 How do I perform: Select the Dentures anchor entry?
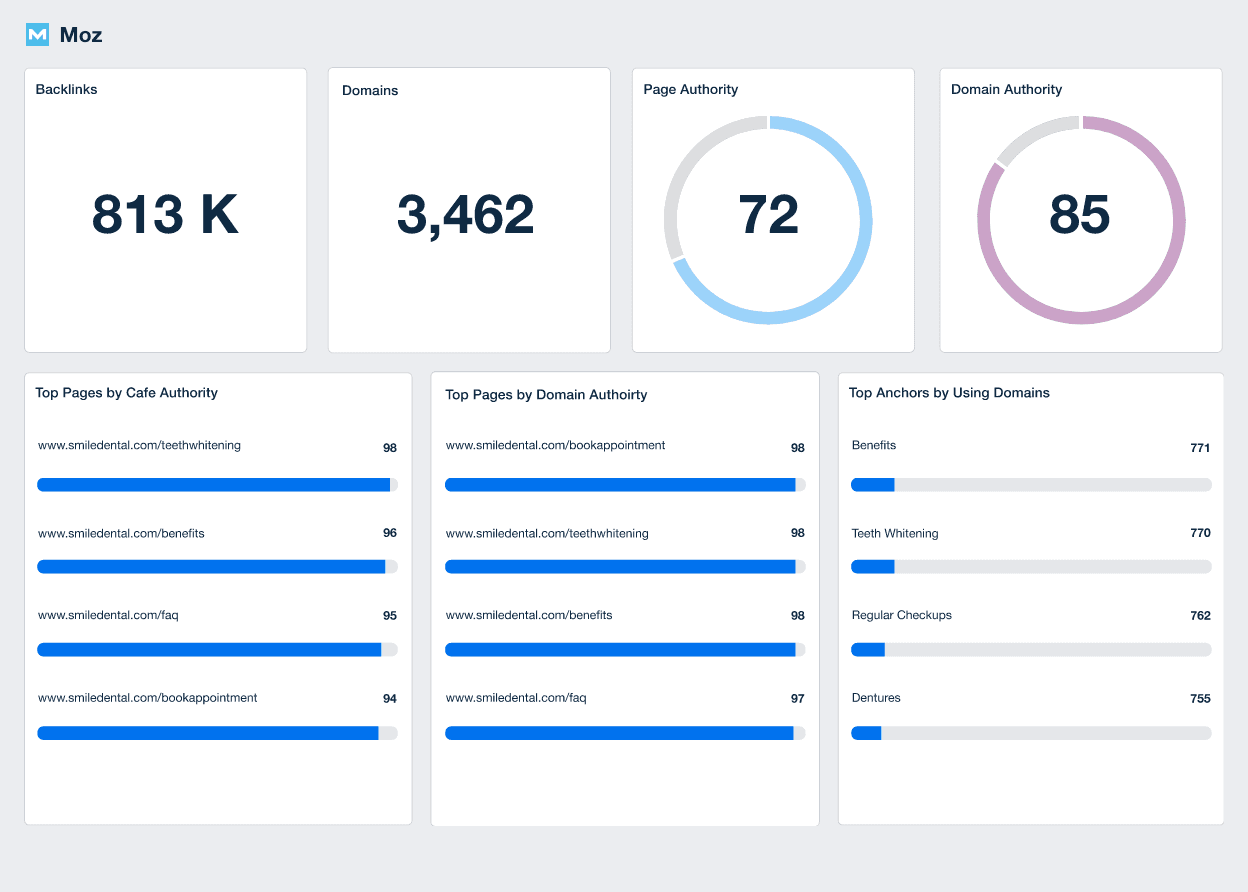(x=876, y=698)
